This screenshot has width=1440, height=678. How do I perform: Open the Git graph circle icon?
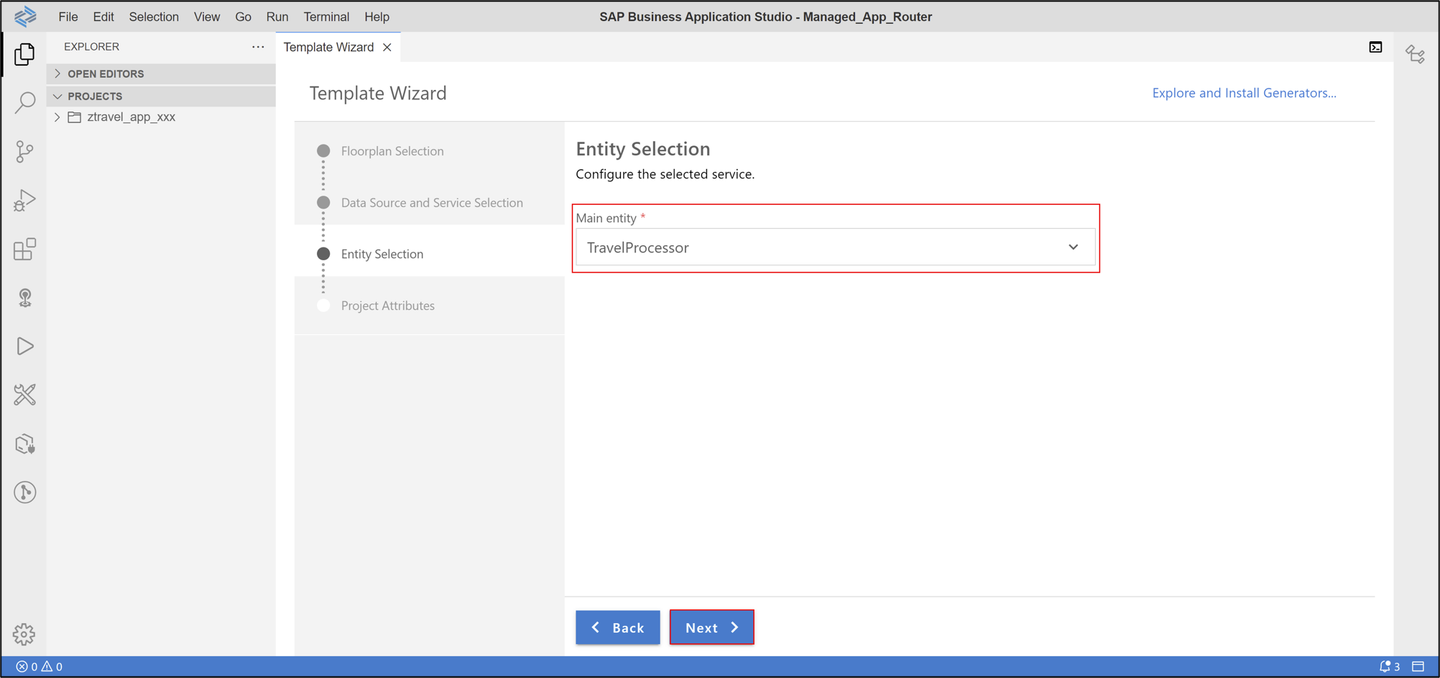25,492
